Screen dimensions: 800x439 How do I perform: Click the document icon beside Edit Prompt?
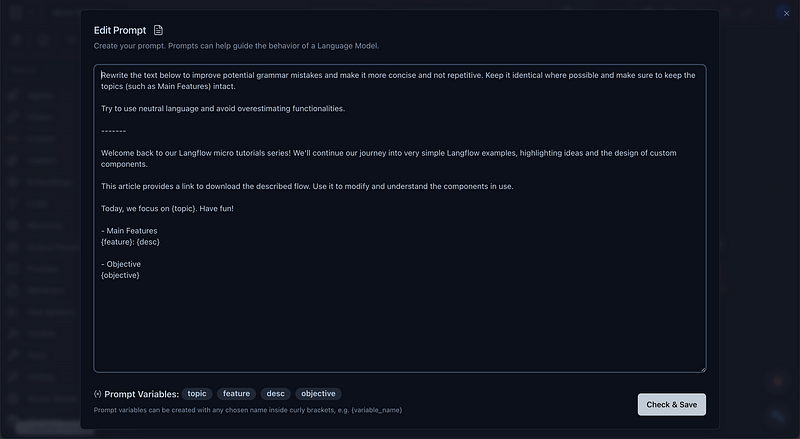(158, 30)
